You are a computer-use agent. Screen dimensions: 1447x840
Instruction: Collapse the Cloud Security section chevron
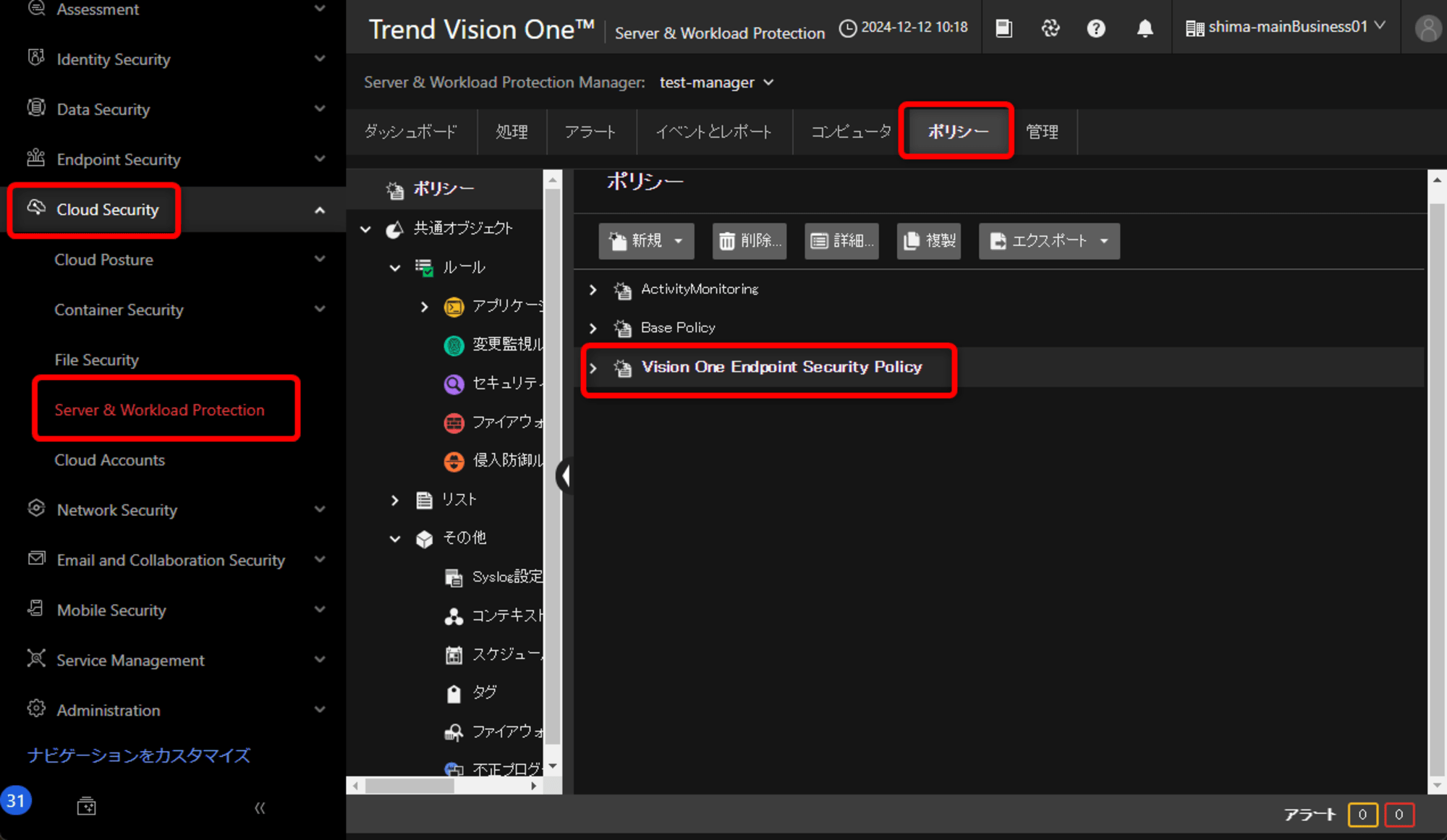320,210
